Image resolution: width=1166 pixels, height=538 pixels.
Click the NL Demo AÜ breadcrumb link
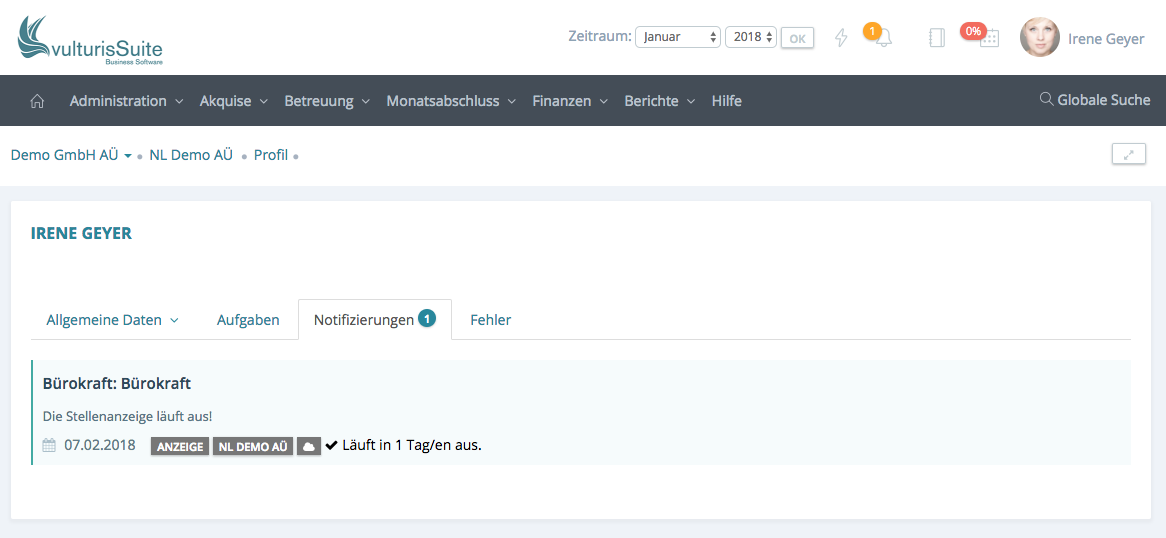[x=191, y=155]
